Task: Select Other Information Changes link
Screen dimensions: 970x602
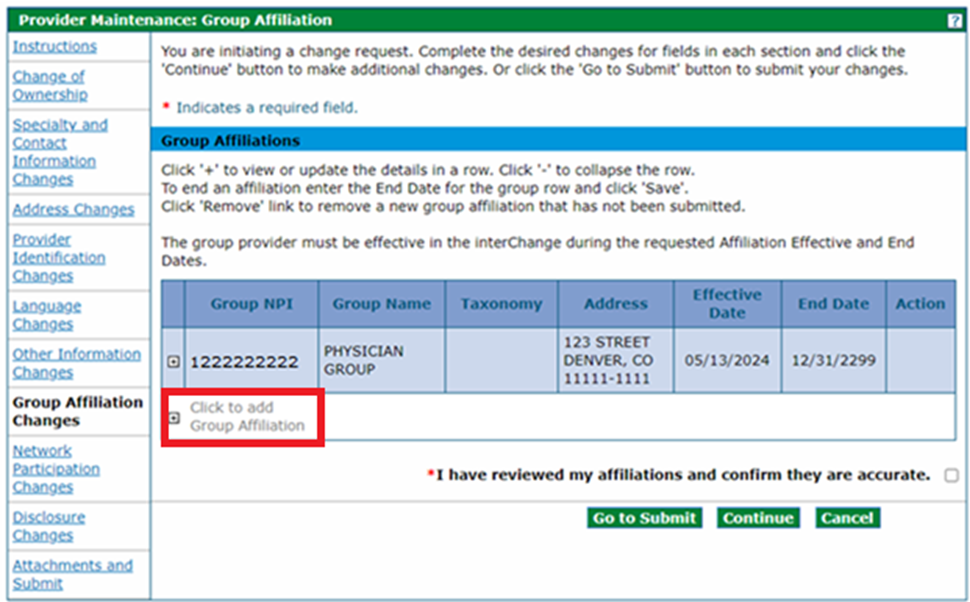Action: click(x=76, y=363)
